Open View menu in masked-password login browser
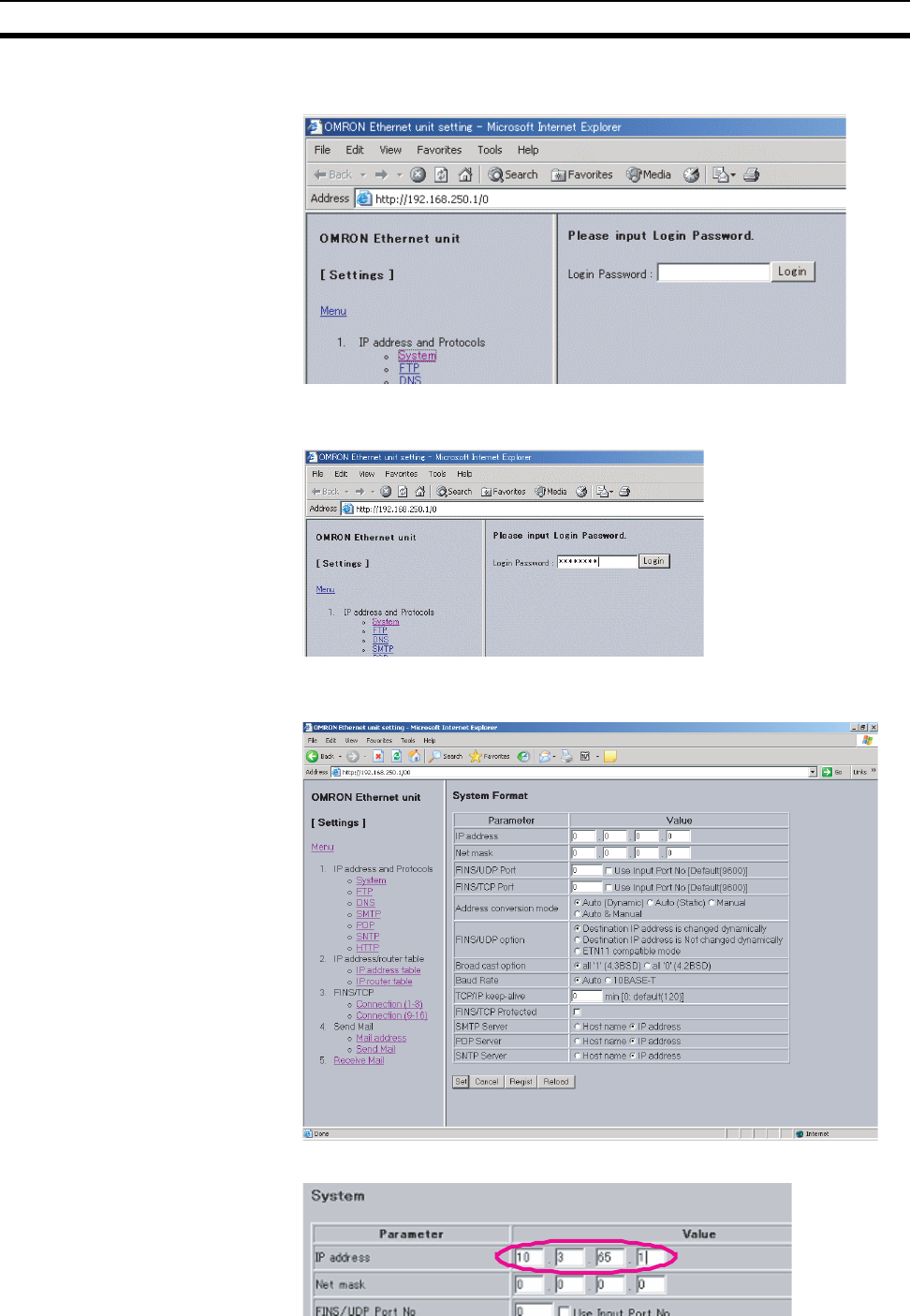Screen dimensions: 910x1316 coord(367,474)
